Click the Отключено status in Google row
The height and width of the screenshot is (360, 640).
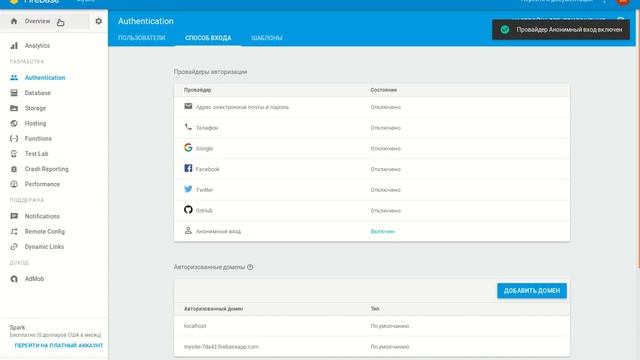pos(386,149)
